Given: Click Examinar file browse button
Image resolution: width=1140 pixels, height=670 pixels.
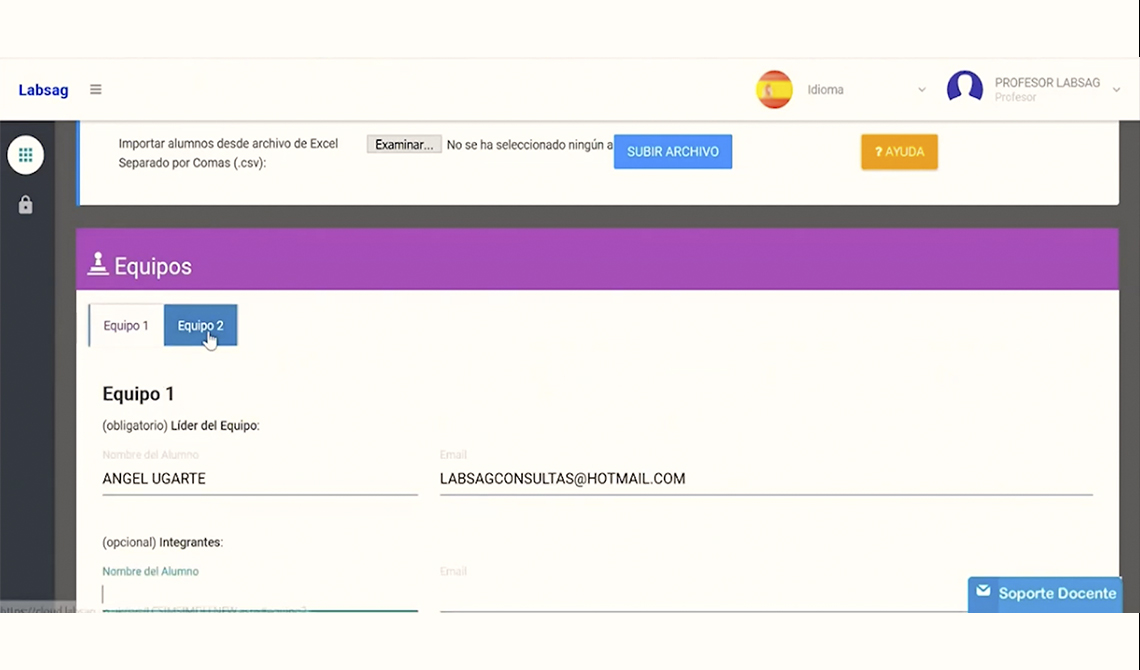Looking at the screenshot, I should [x=404, y=145].
